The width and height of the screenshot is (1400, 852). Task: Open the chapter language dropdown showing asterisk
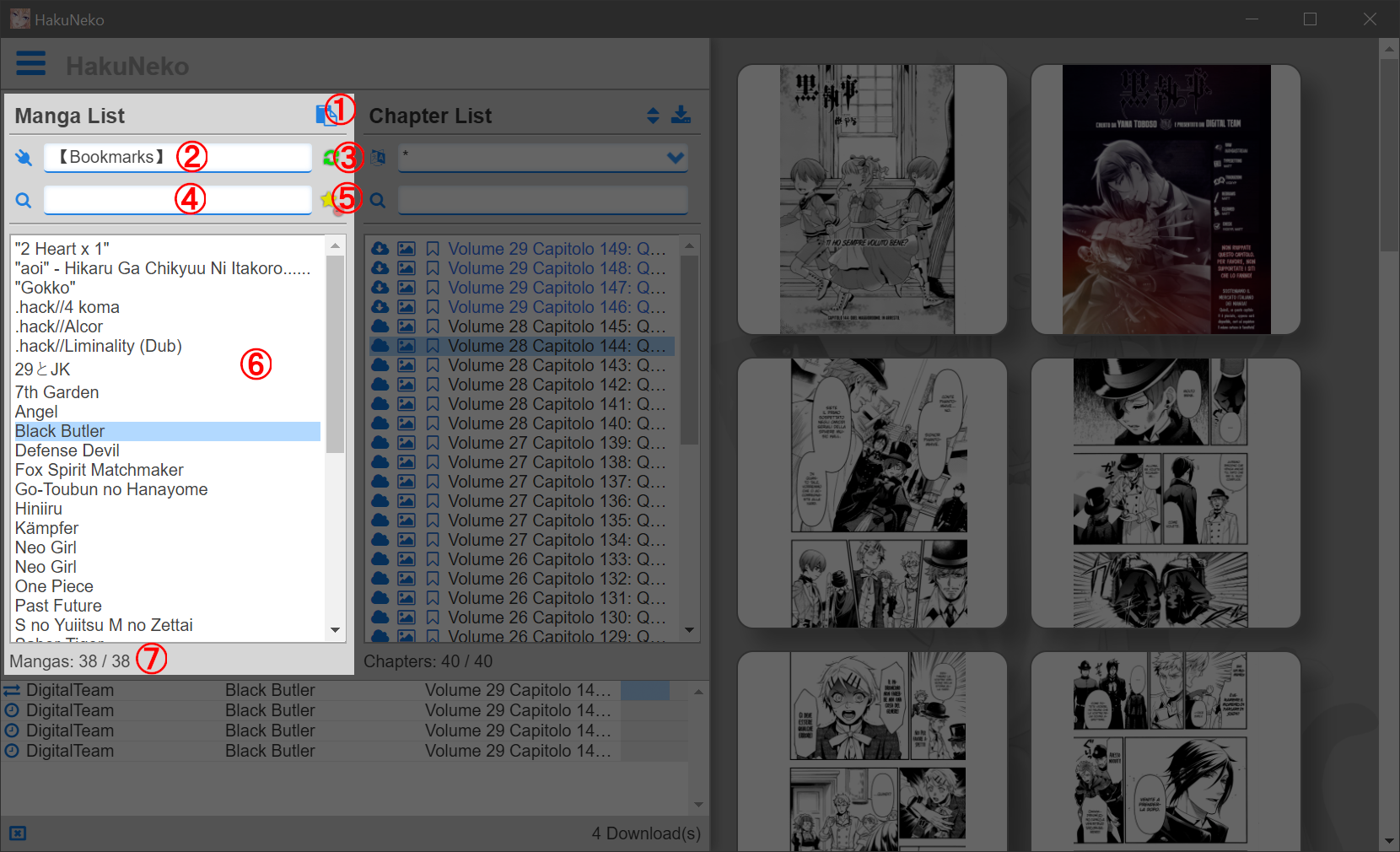pyautogui.click(x=543, y=158)
